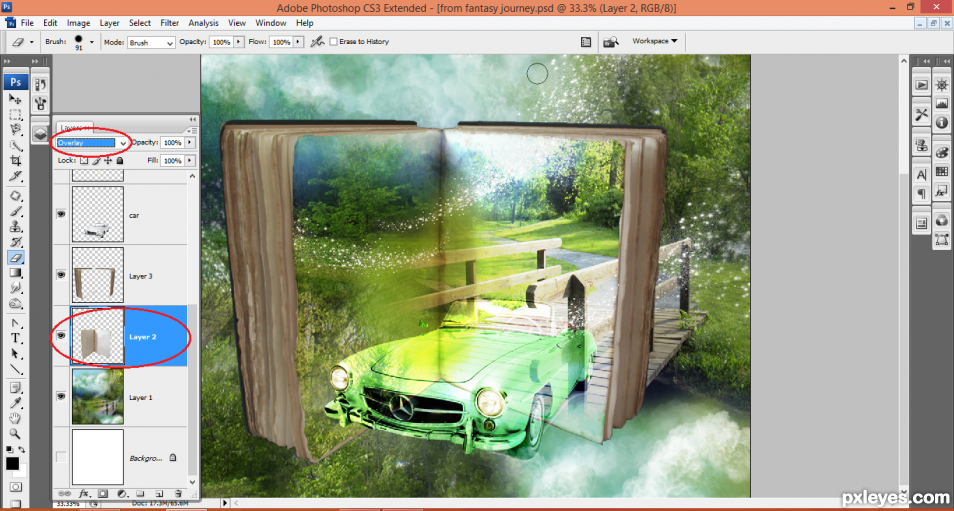Open eraser Mode dropdown

[x=151, y=43]
